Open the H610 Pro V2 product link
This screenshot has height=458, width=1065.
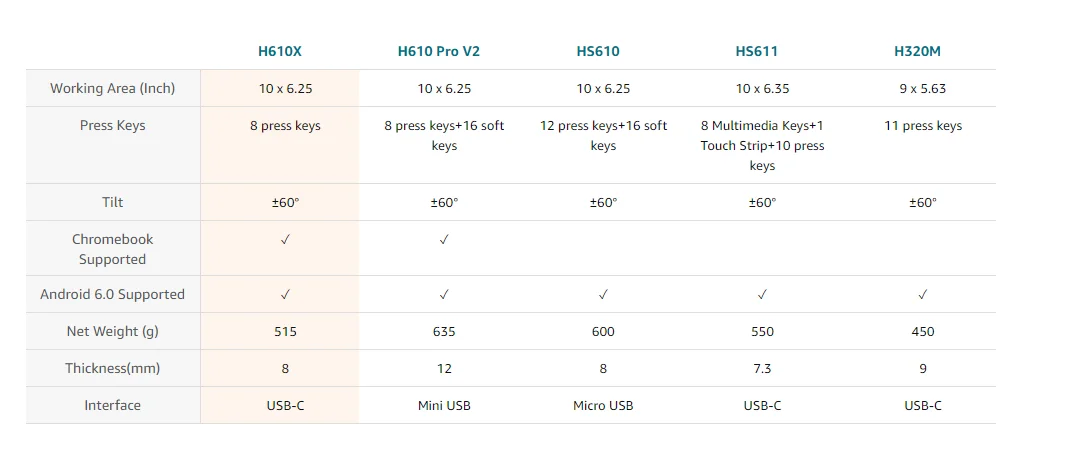[445, 51]
